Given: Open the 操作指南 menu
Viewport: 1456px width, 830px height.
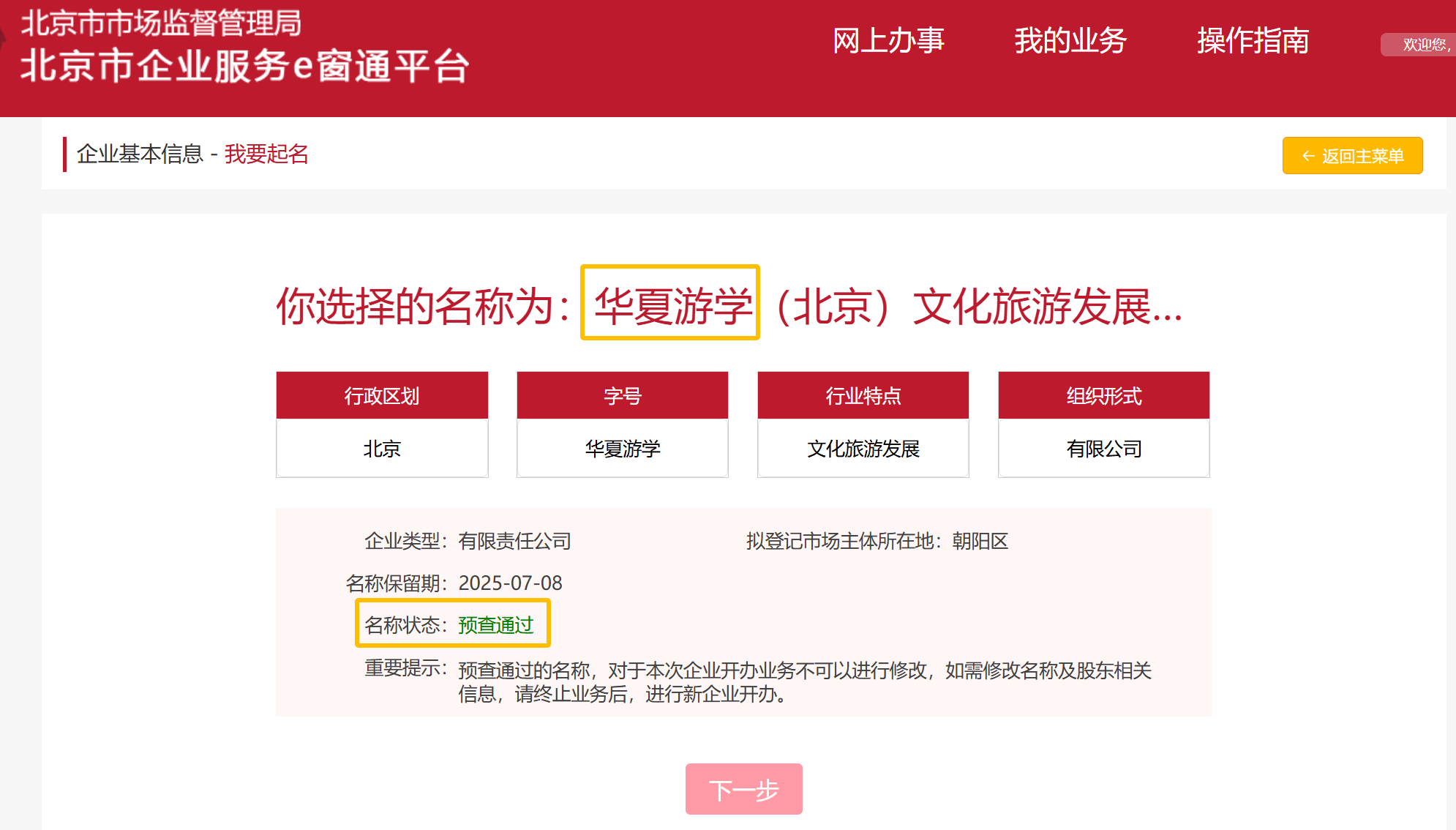Looking at the screenshot, I should click(x=1253, y=41).
